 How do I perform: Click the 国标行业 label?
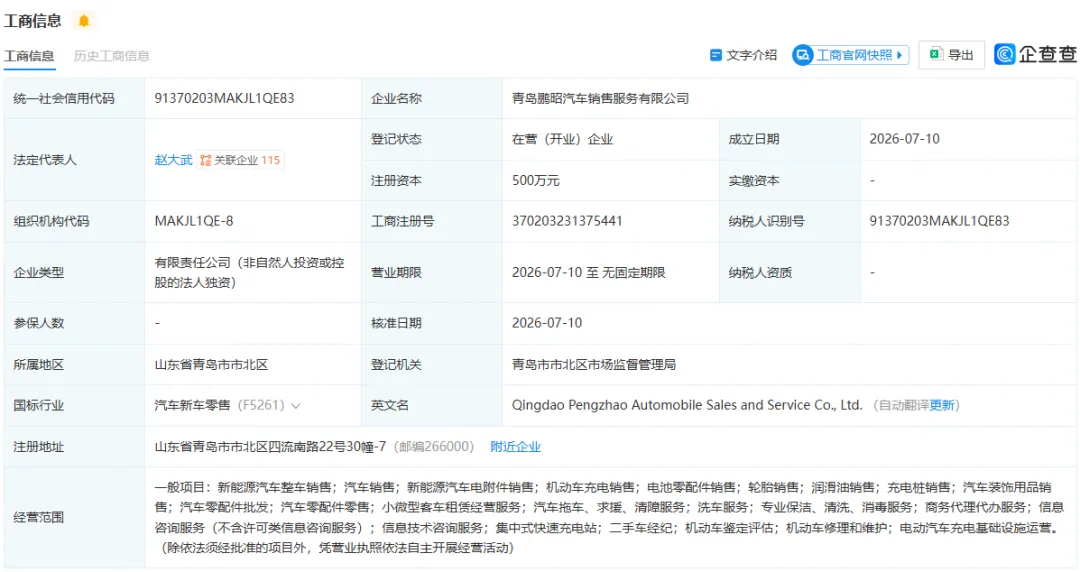[39, 405]
